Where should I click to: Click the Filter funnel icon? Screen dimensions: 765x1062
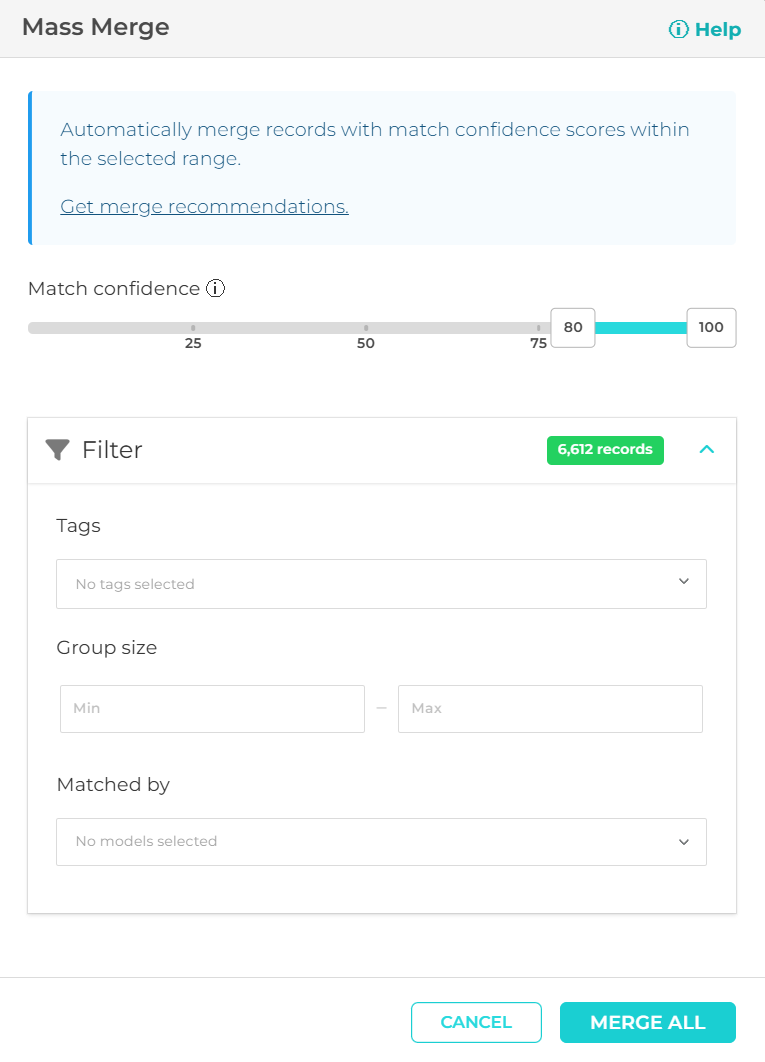tap(58, 450)
